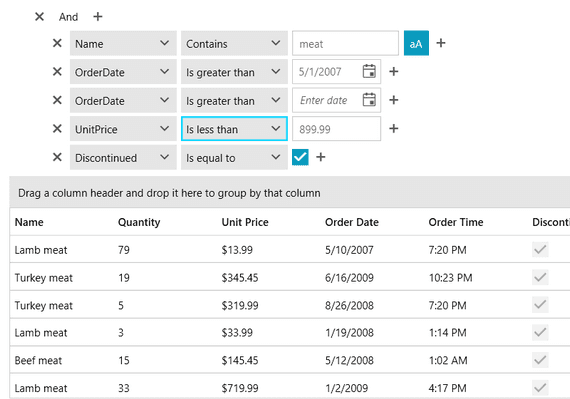The width and height of the screenshot is (570, 399).
Task: Remove the UnitPrice filter row
Action: [57, 129]
